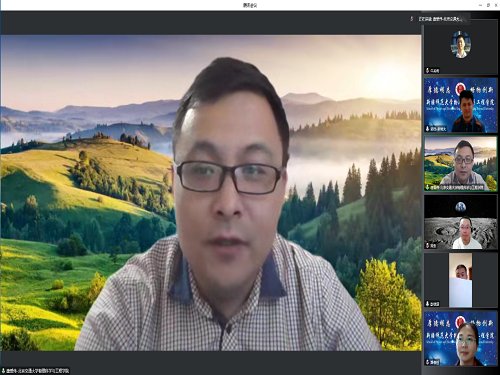Select the moon-surface background participant tile

[461, 222]
